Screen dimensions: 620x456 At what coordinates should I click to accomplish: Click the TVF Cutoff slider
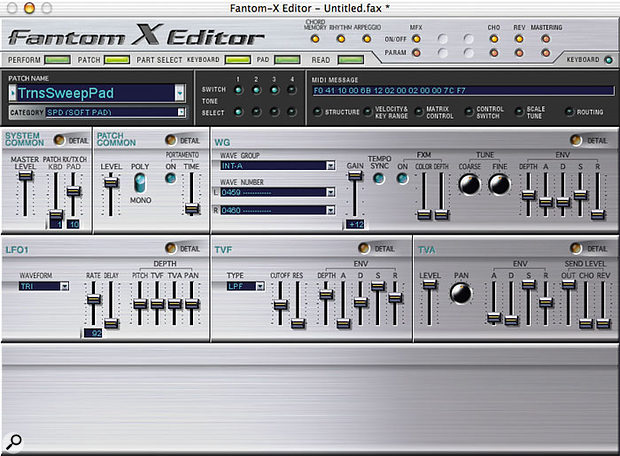point(280,303)
